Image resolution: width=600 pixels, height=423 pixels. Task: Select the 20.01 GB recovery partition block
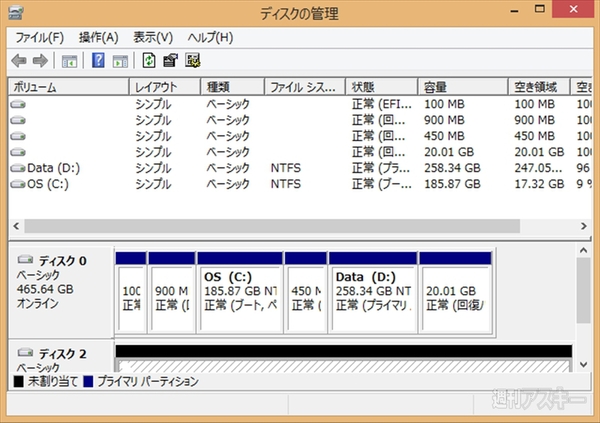click(455, 293)
